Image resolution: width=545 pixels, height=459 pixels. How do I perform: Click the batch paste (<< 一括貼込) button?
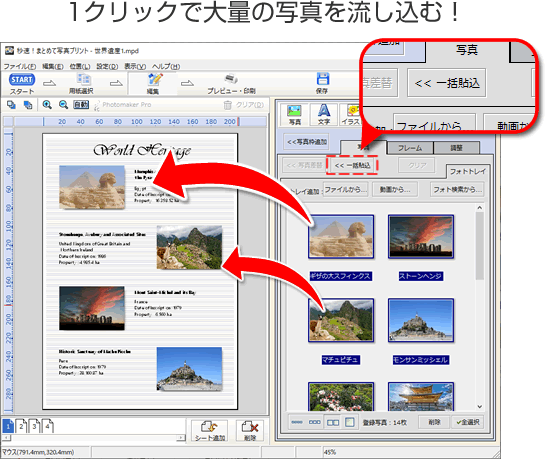pos(352,165)
